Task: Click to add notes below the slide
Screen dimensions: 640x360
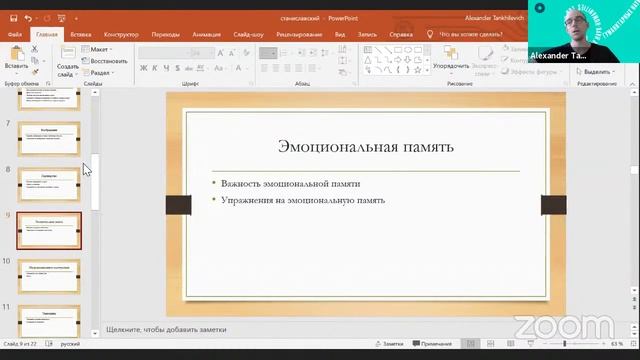Action: pos(166,329)
